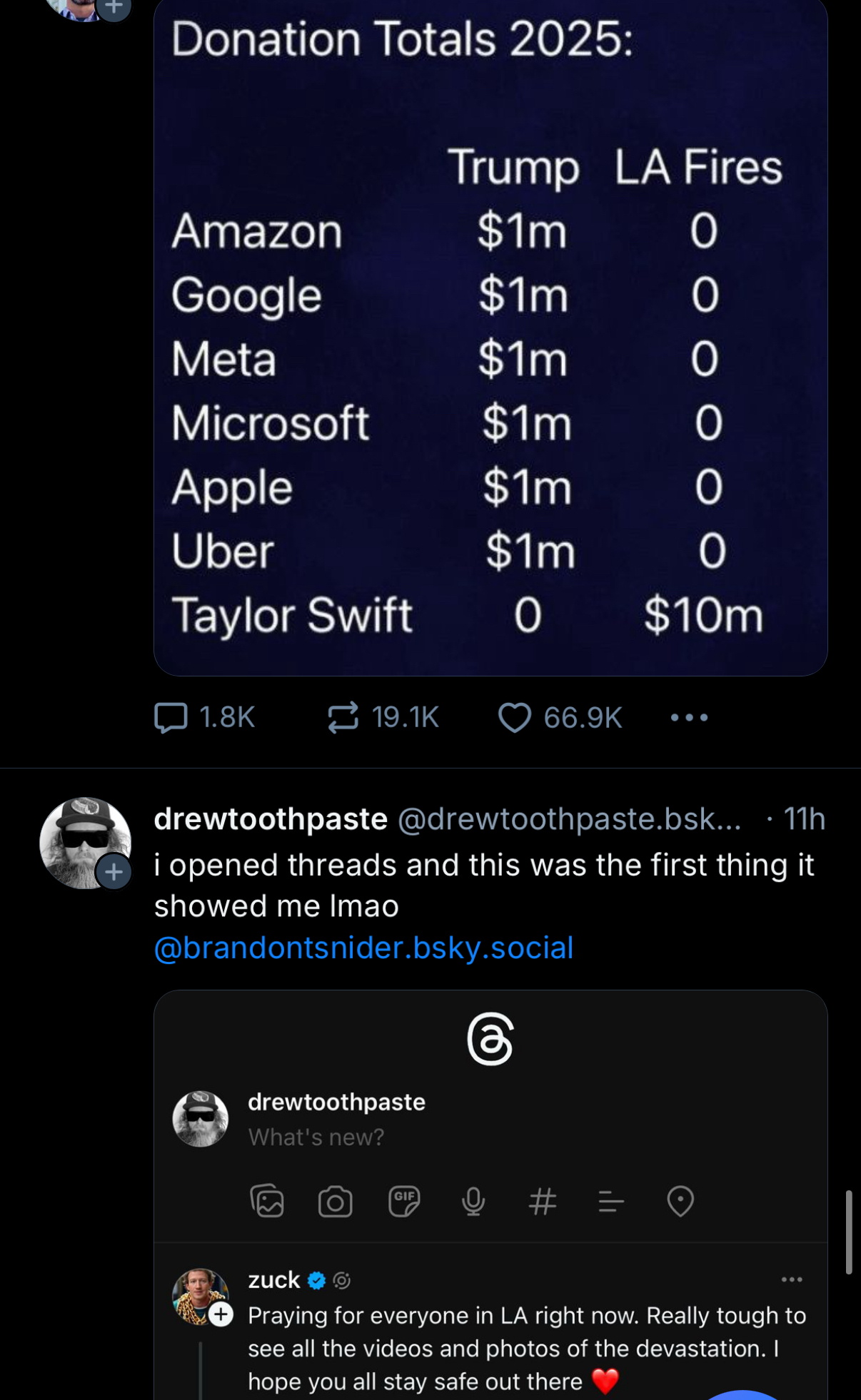Click the GIF sticker icon

click(x=404, y=1201)
